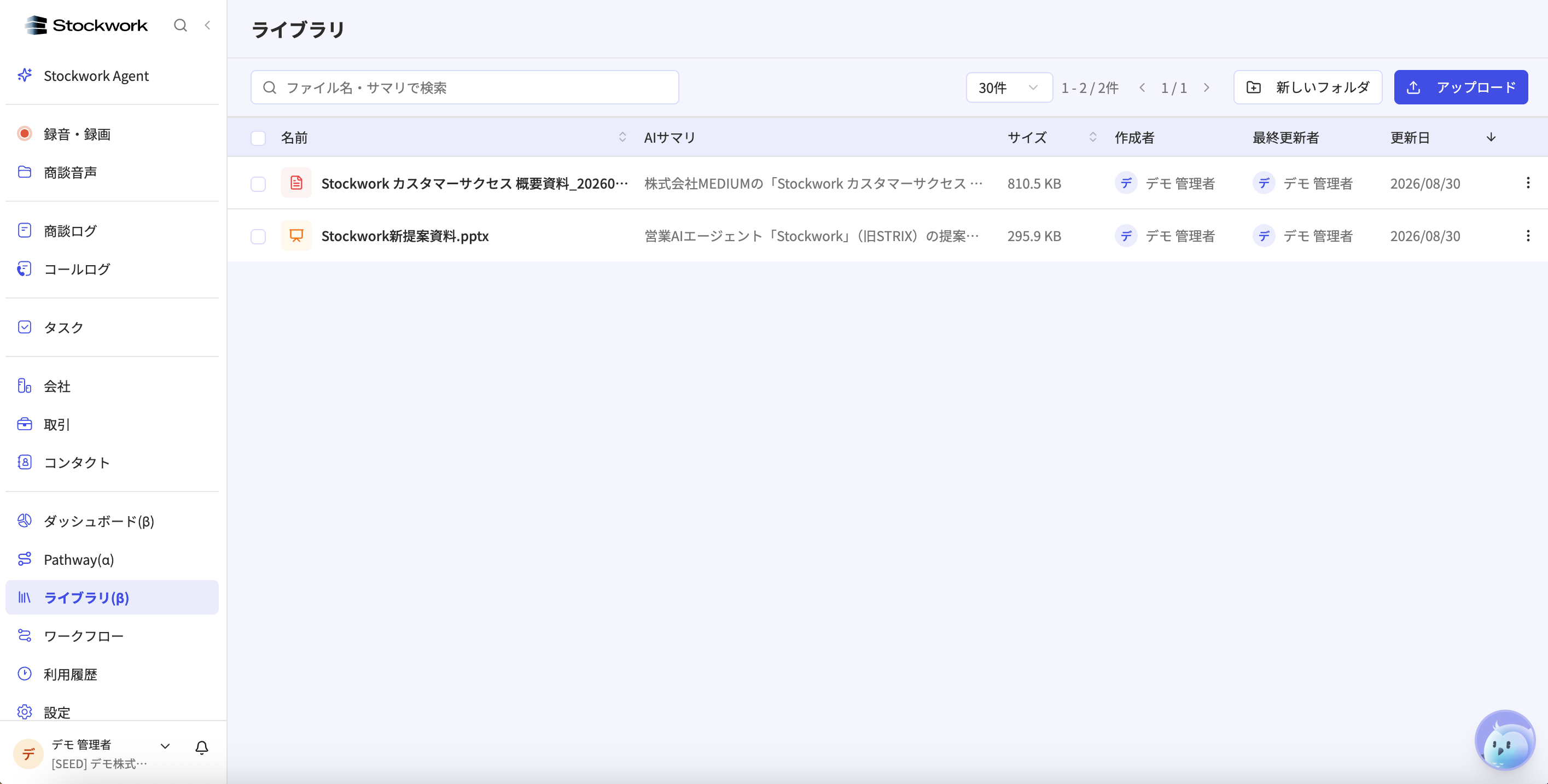Go to previous page arrow
The height and width of the screenshot is (784, 1548).
tap(1142, 87)
